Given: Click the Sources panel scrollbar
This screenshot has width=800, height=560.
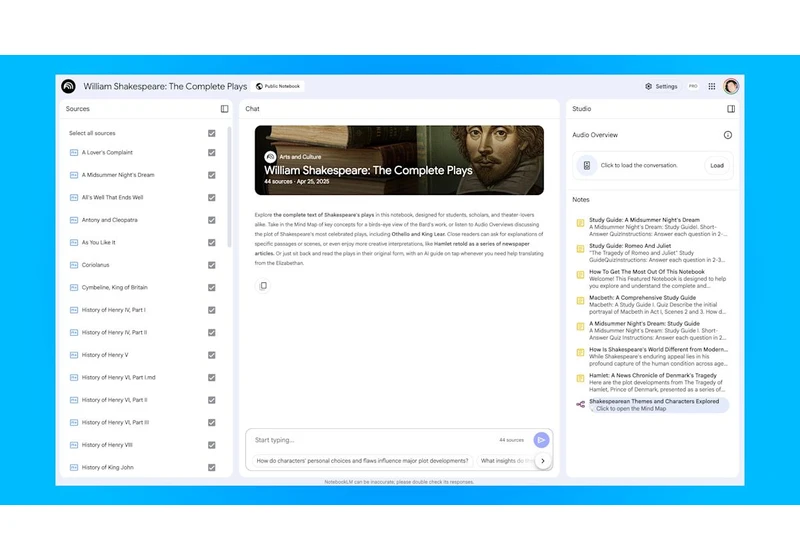Looking at the screenshot, I should [229, 187].
